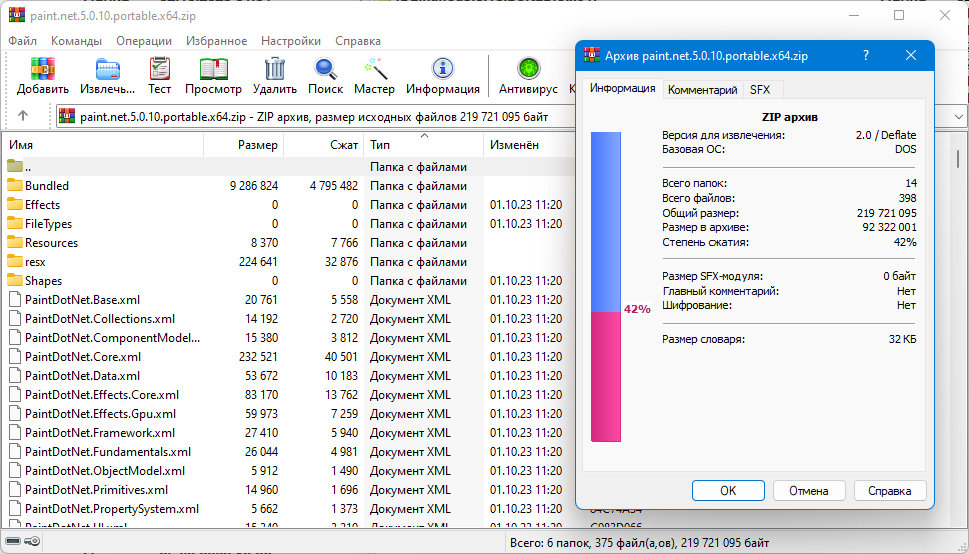Open the Настройки menu
Image resolution: width=969 pixels, height=554 pixels.
291,41
